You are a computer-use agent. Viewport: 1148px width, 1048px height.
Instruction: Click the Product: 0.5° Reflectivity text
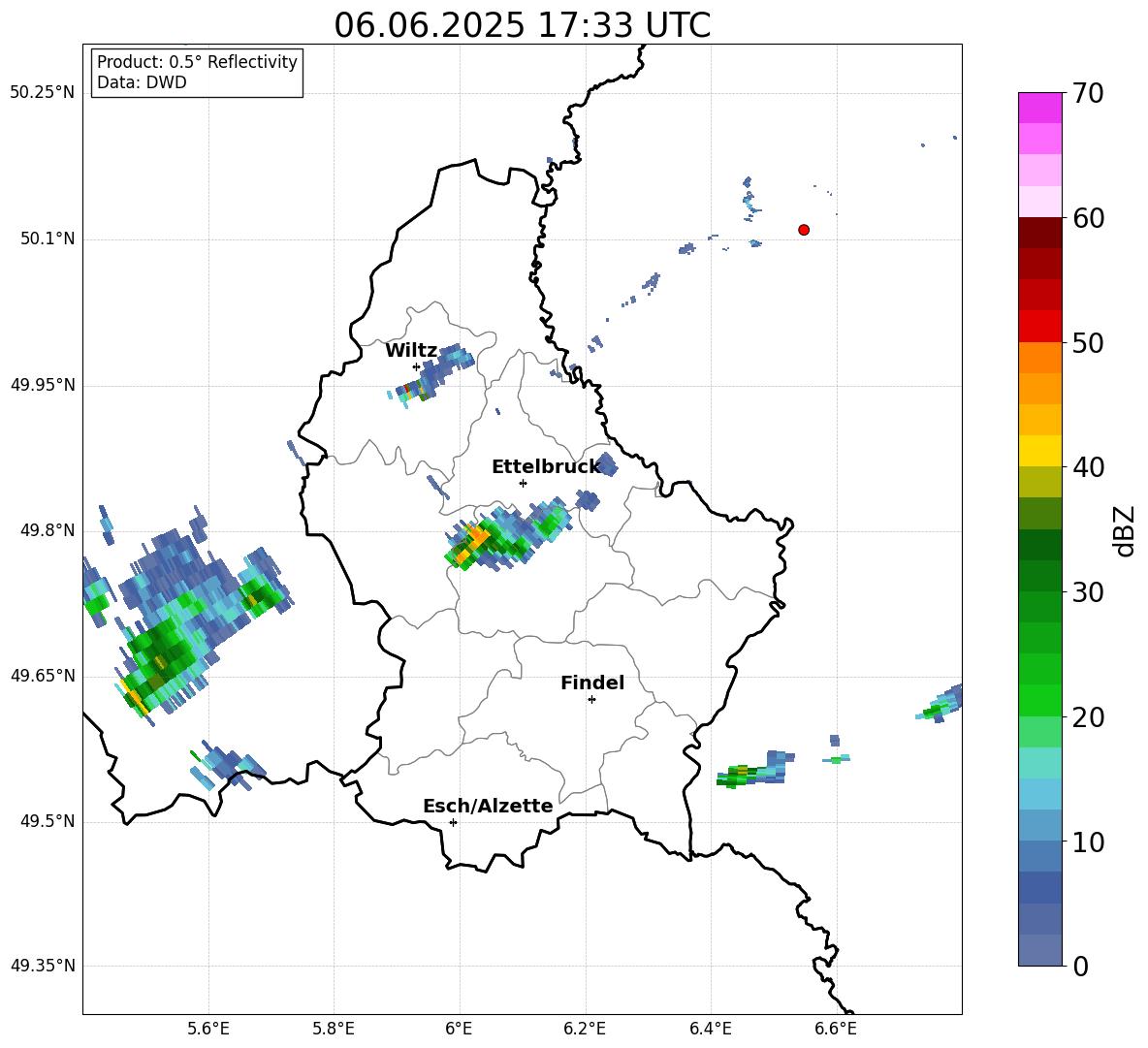point(197,62)
